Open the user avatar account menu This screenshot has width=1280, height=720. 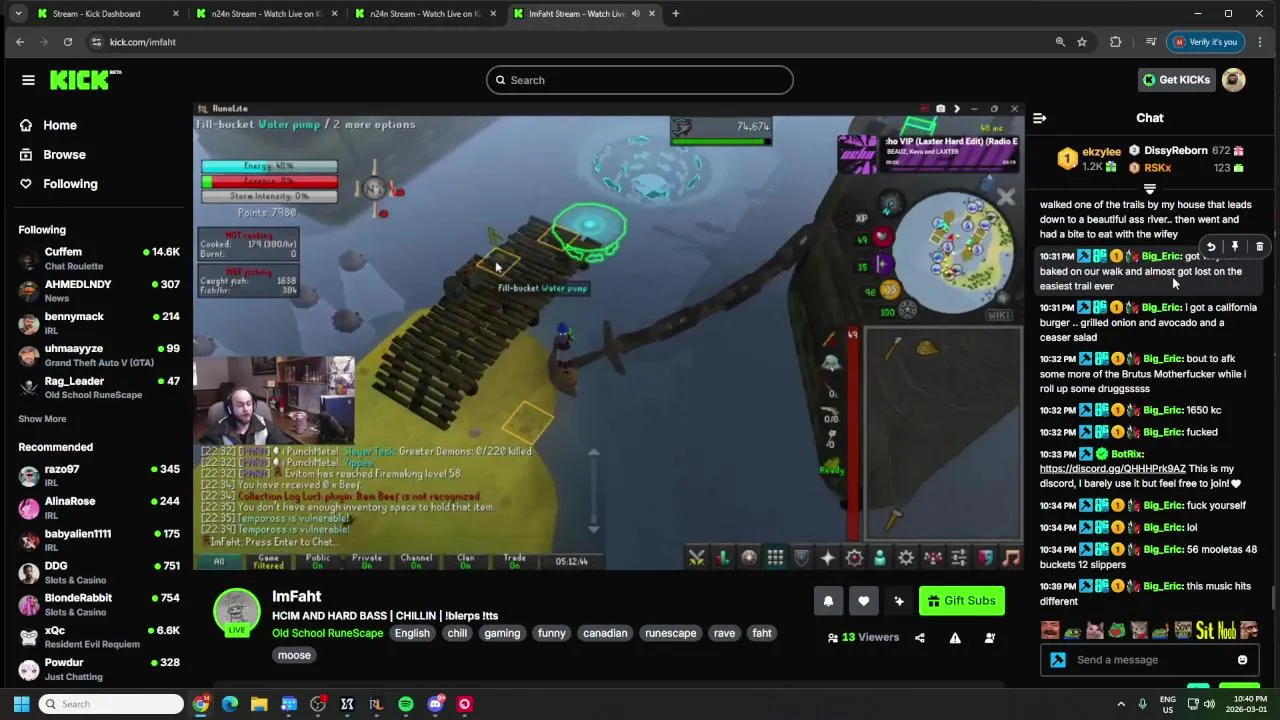click(1234, 80)
